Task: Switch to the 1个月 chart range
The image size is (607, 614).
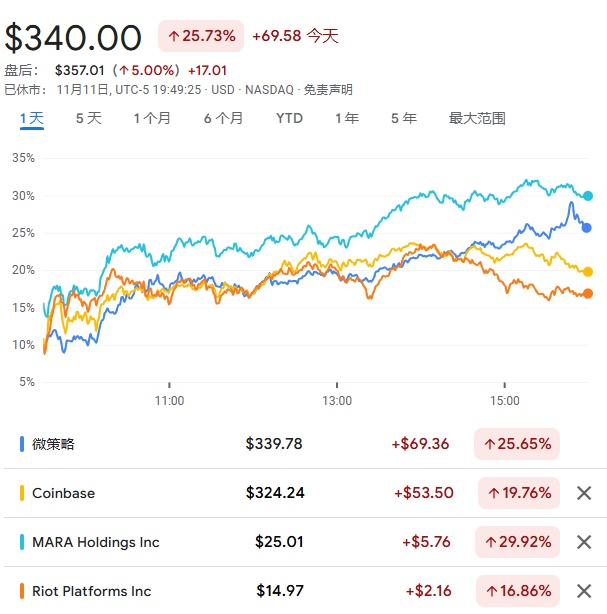Action: (152, 118)
